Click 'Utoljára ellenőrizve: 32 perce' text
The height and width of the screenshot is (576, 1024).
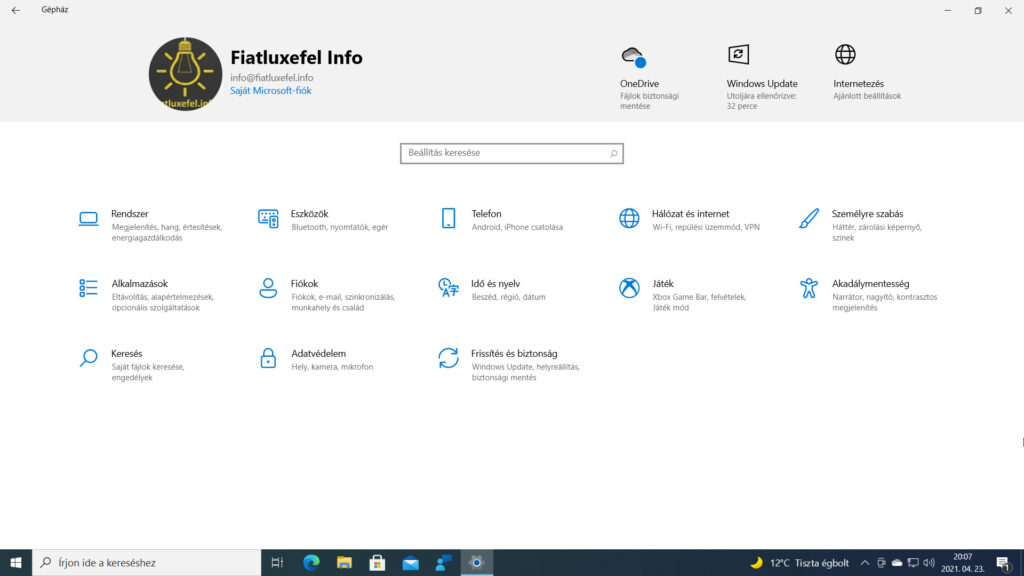[x=761, y=101]
